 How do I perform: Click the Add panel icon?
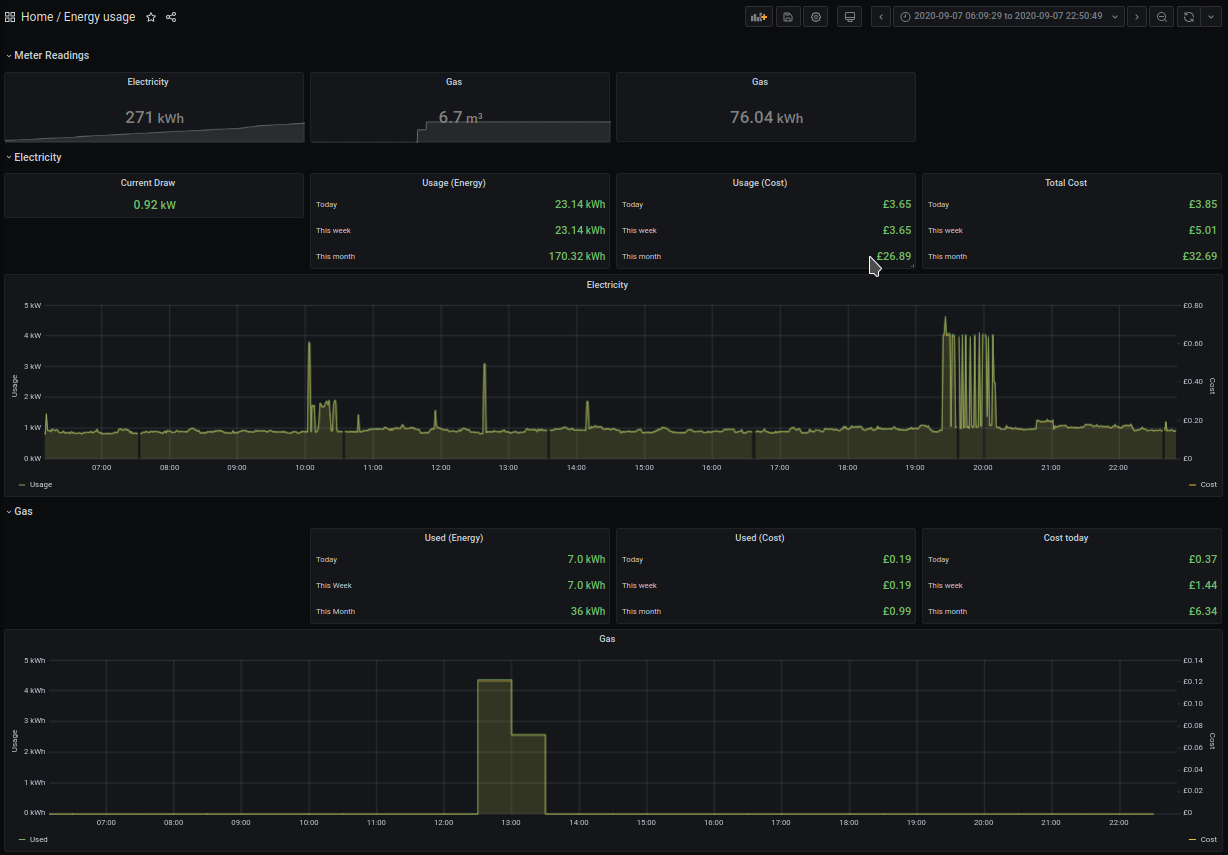click(x=758, y=16)
